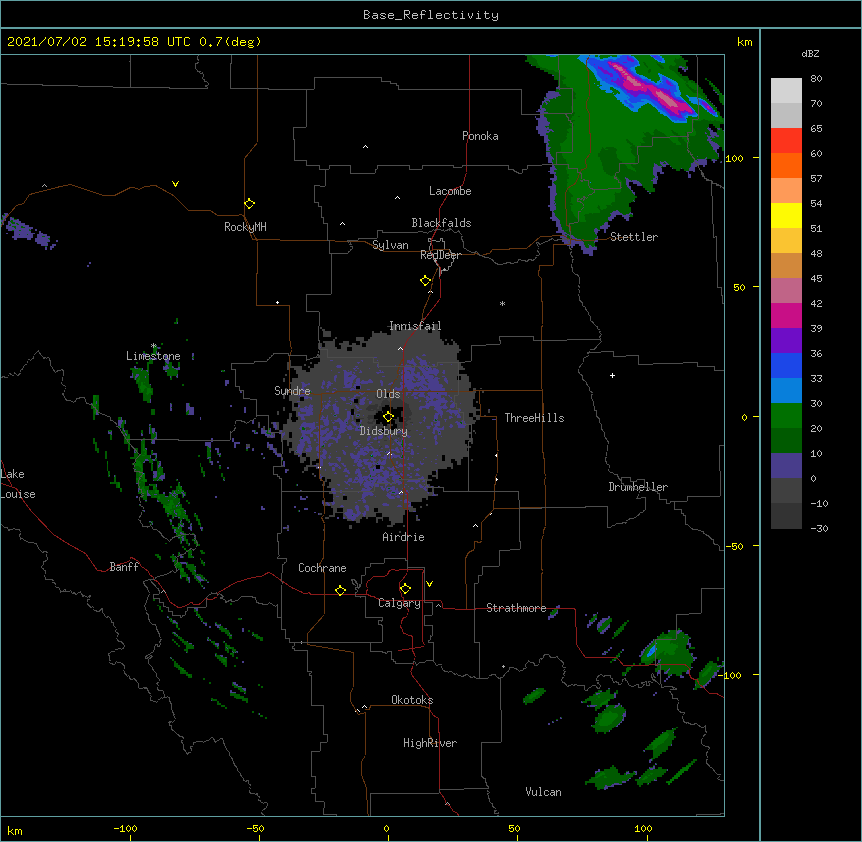The height and width of the screenshot is (842, 862).
Task: Click the light blue 30-33 dBZ legend swatch
Action: tap(786, 390)
